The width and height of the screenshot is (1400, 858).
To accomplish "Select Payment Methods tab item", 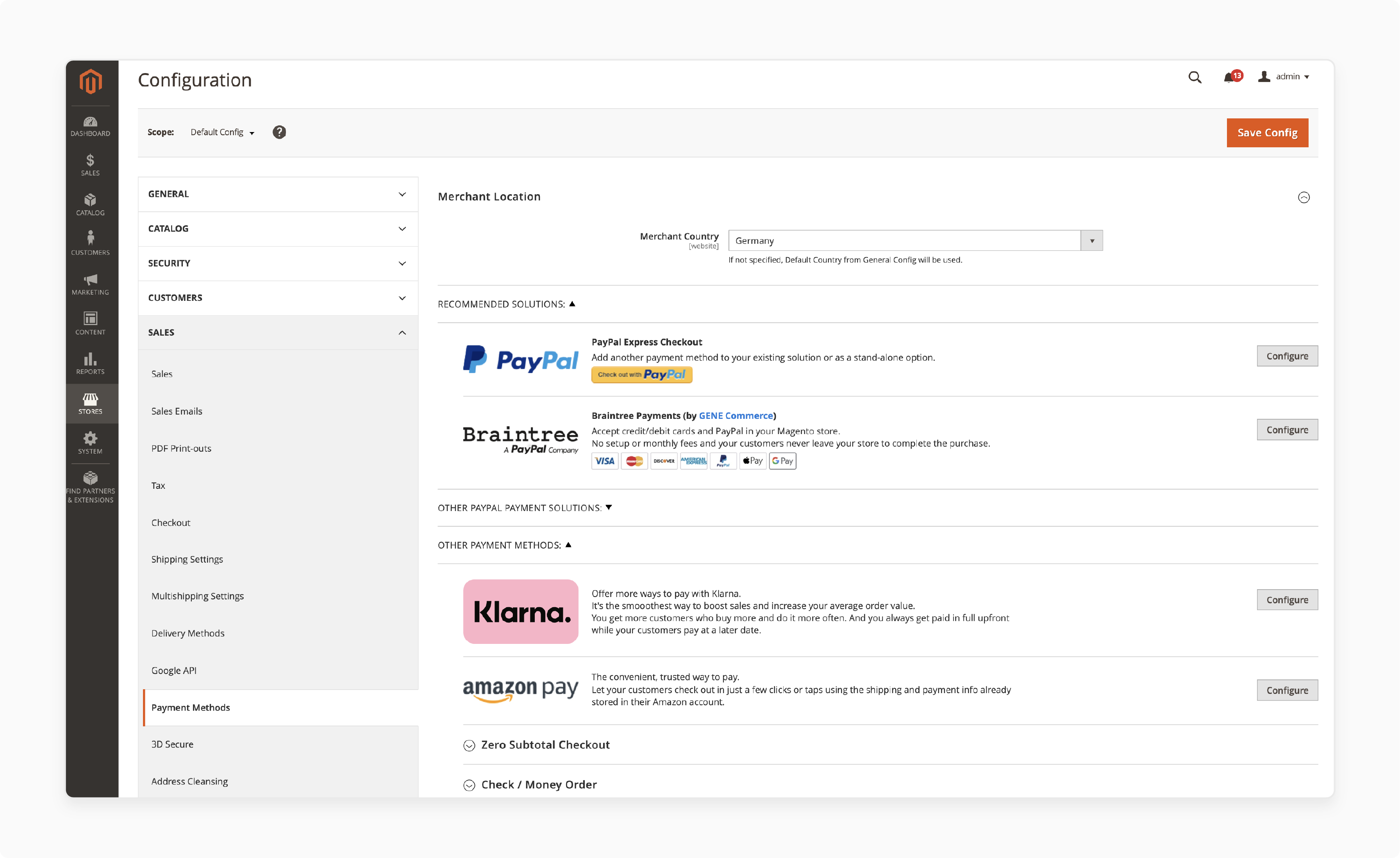I will click(281, 708).
